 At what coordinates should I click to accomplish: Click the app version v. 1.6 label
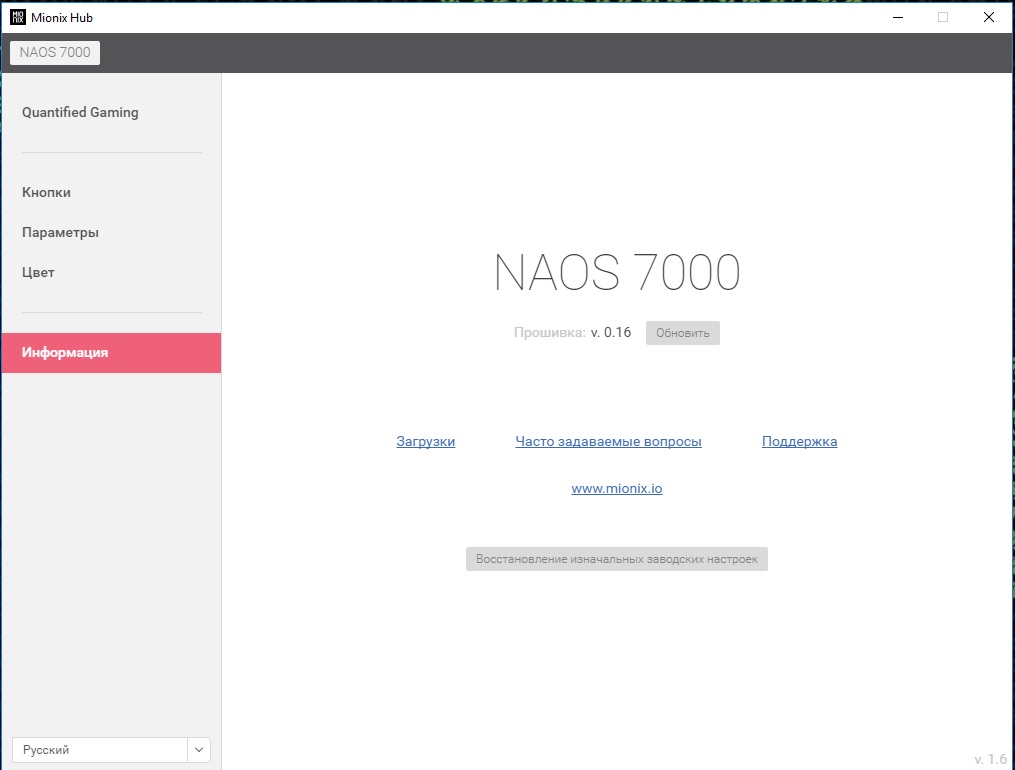[990, 760]
